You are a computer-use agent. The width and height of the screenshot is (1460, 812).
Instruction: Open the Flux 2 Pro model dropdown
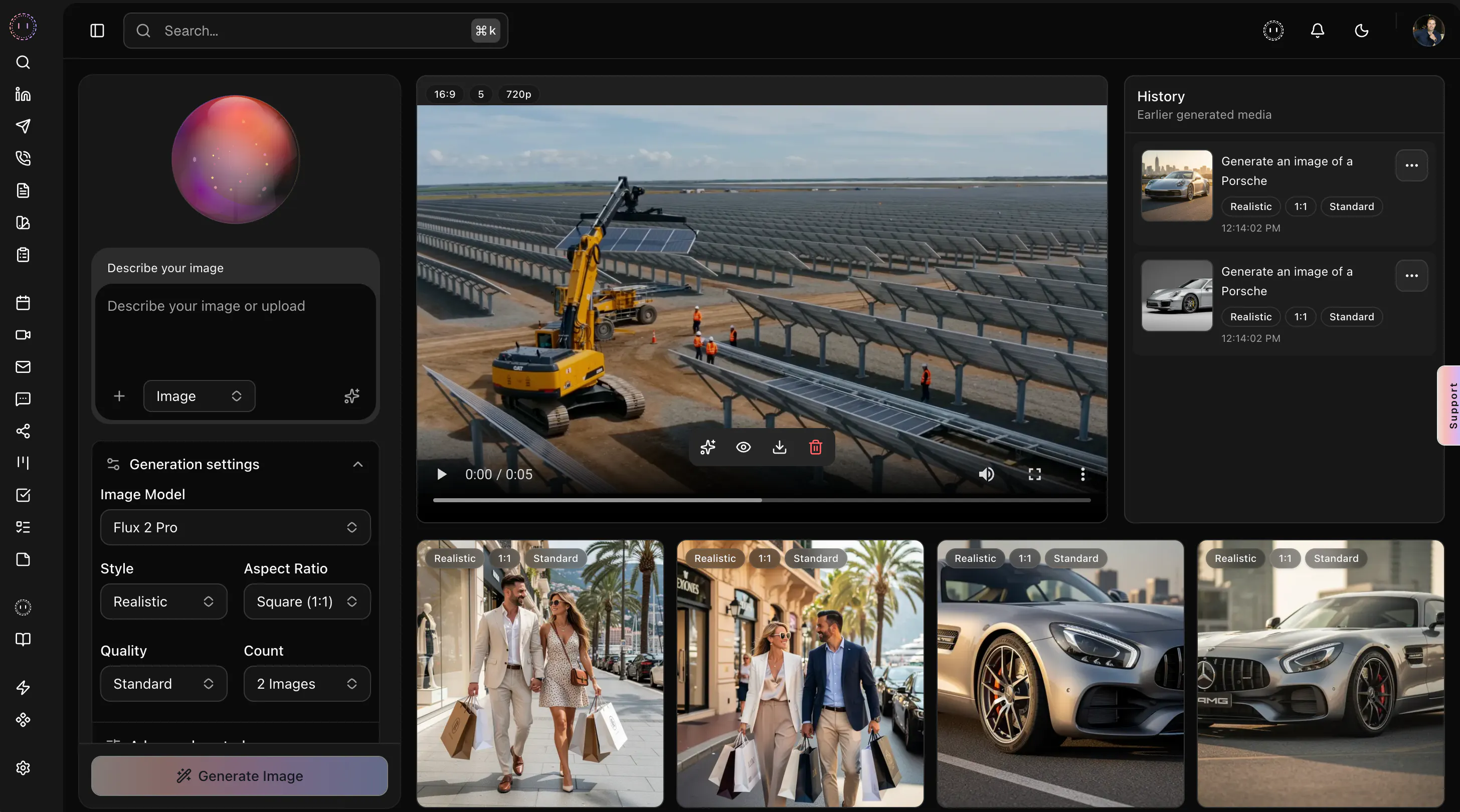235,527
